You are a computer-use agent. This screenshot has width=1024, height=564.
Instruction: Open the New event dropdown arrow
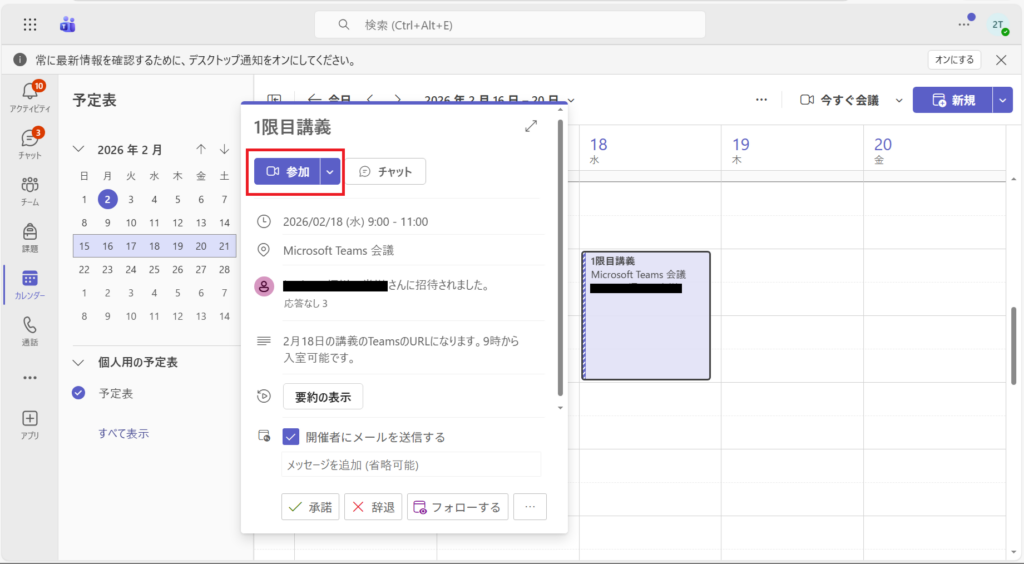click(x=1003, y=100)
